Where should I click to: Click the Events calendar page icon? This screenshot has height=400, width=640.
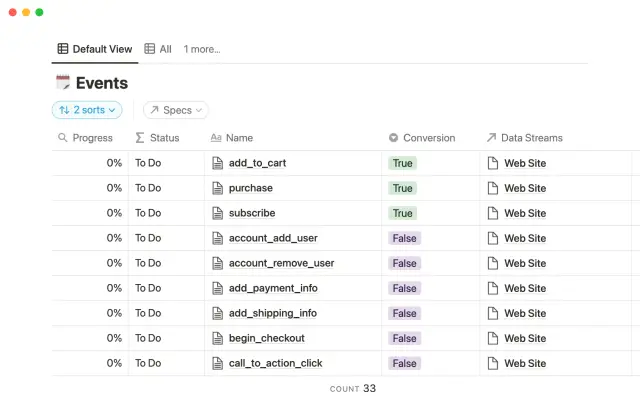coord(63,82)
